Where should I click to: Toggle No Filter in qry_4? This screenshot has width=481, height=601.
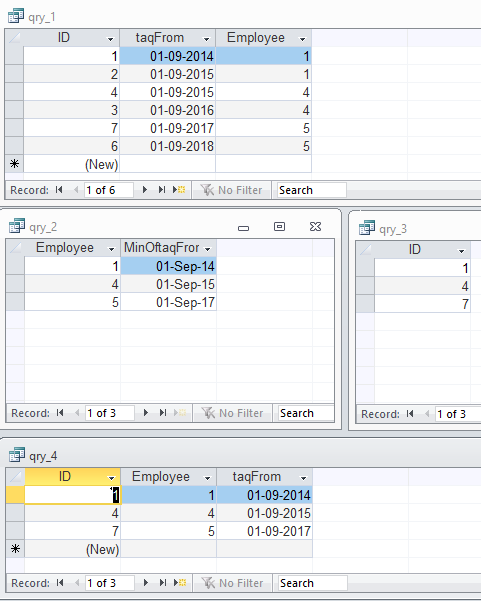[232, 583]
